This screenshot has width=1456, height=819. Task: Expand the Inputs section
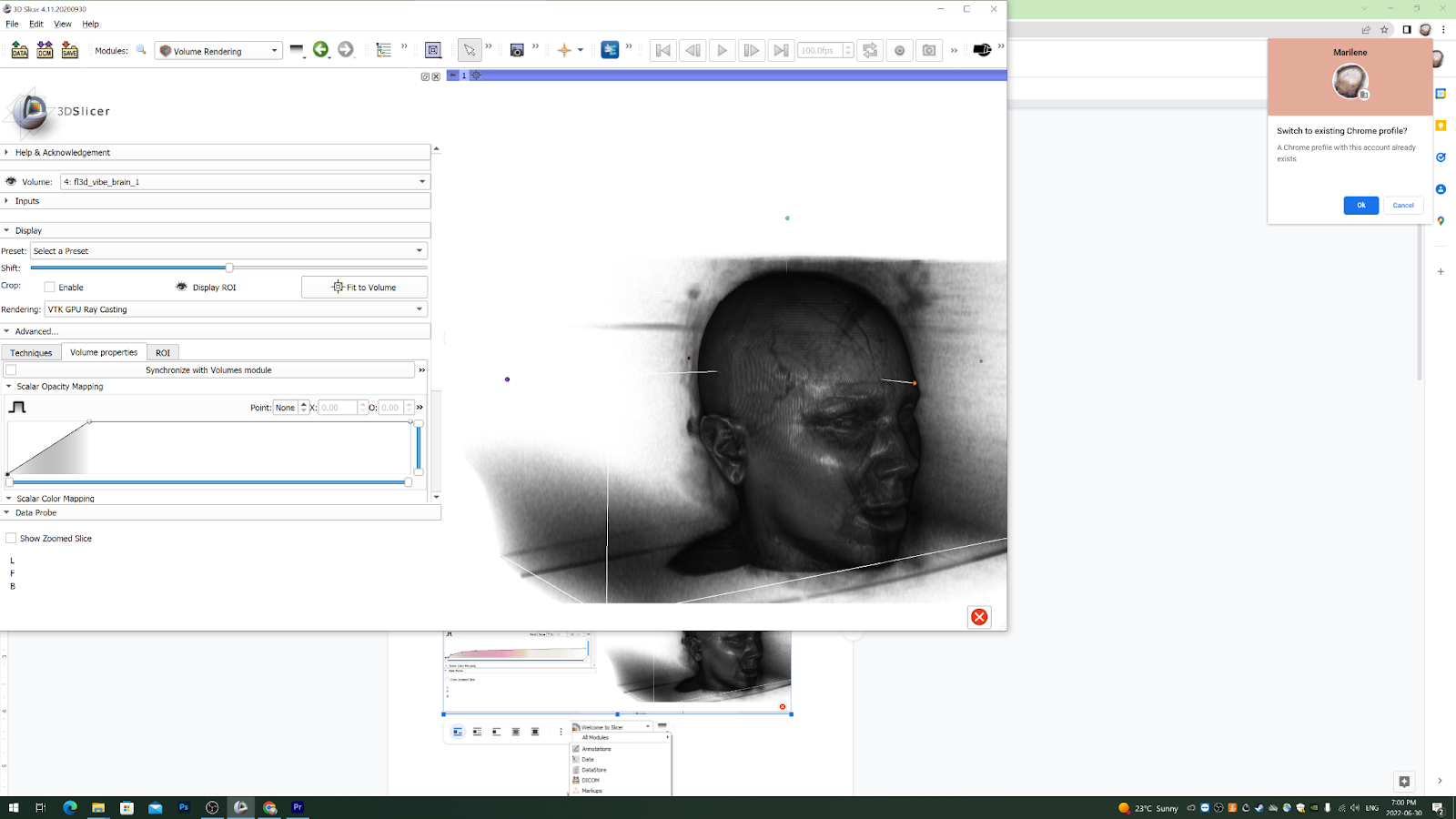tap(216, 200)
